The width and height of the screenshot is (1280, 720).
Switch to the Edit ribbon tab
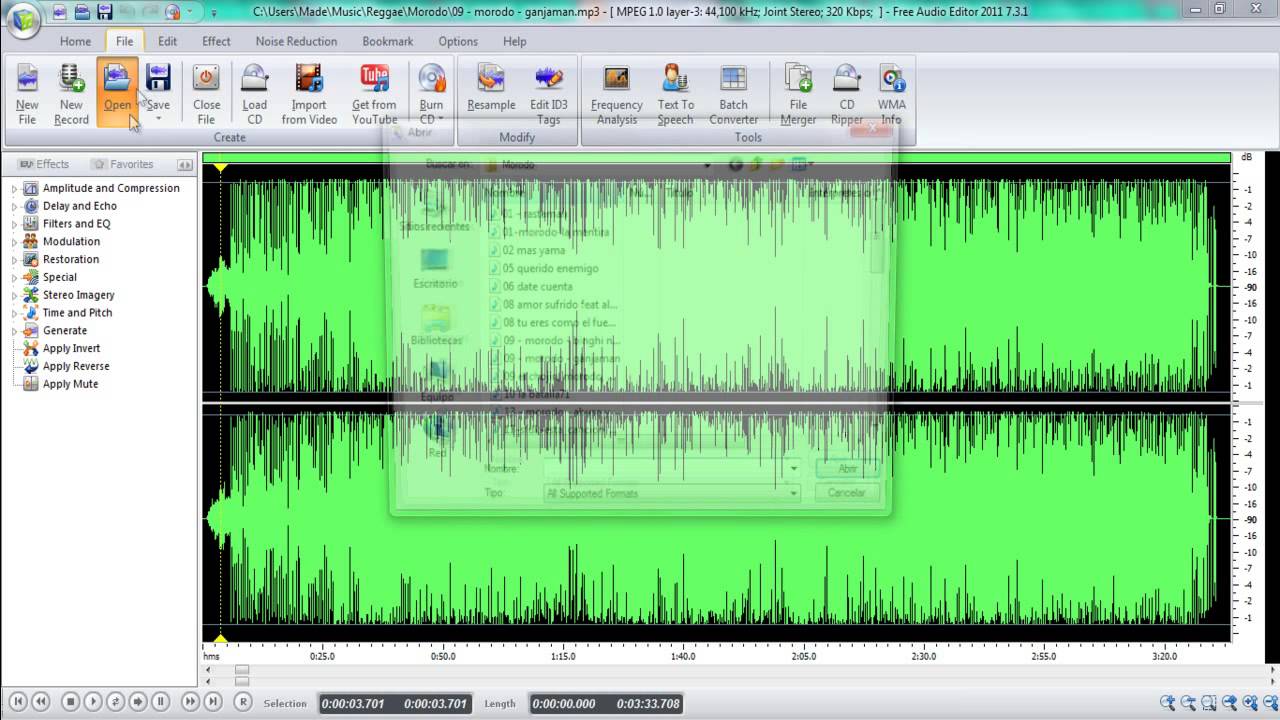point(167,41)
